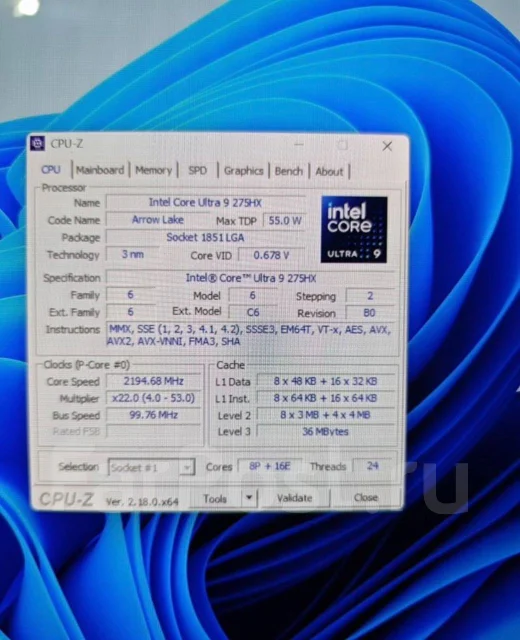Viewport: 520px width, 640px height.
Task: Click the Technology value '3 nm'
Action: coord(133,254)
